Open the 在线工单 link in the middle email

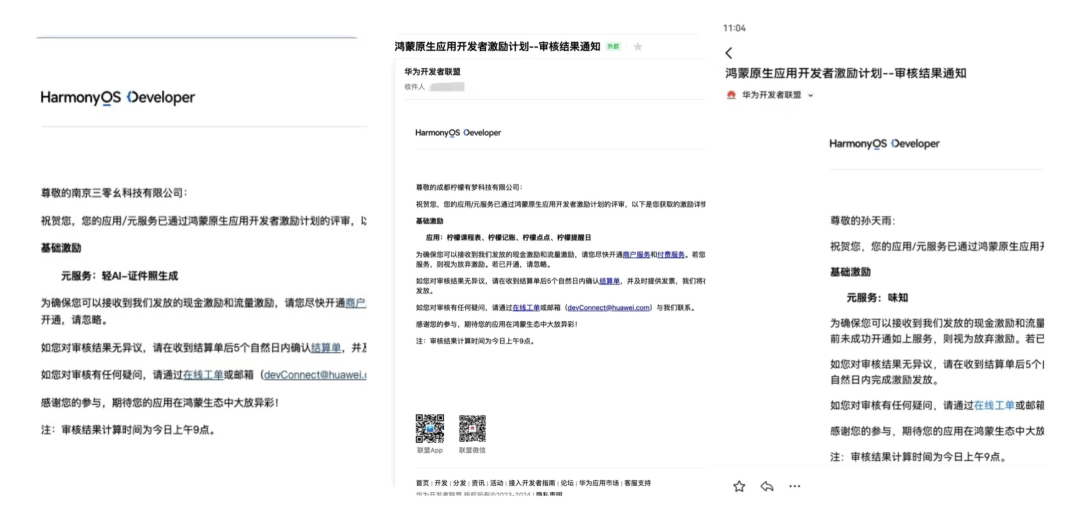(526, 308)
